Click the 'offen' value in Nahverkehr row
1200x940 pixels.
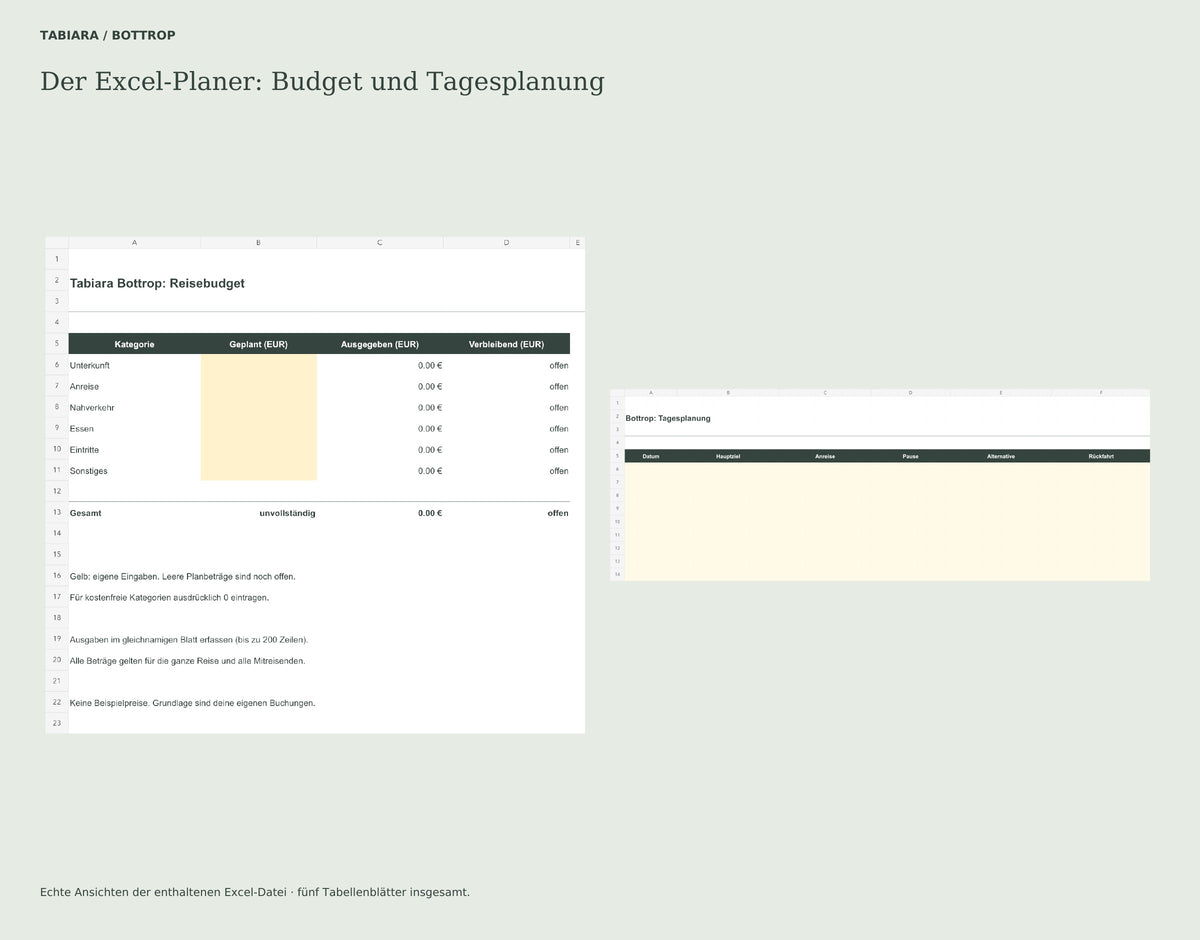(x=559, y=407)
